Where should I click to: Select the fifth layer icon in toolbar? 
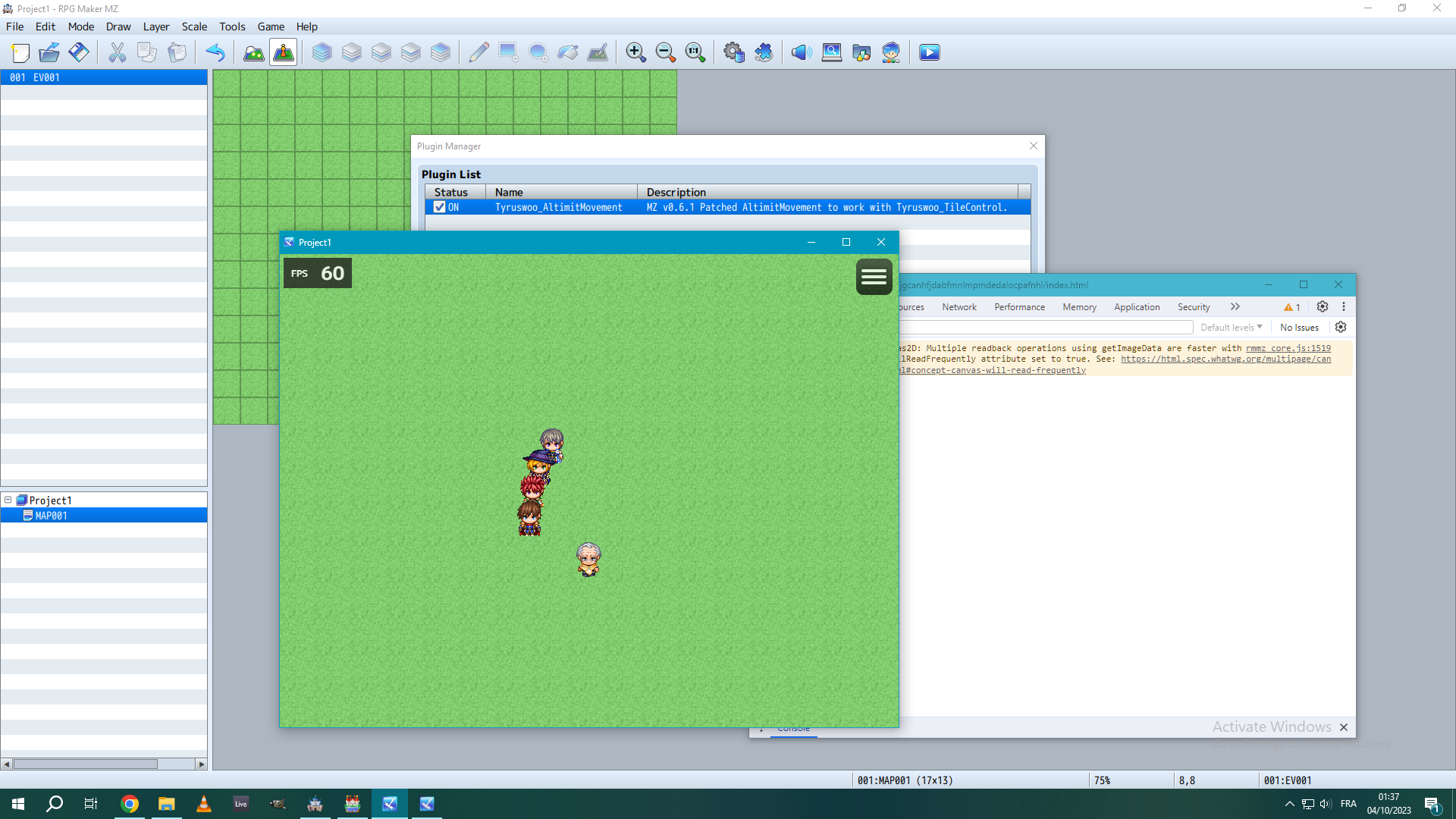(441, 52)
